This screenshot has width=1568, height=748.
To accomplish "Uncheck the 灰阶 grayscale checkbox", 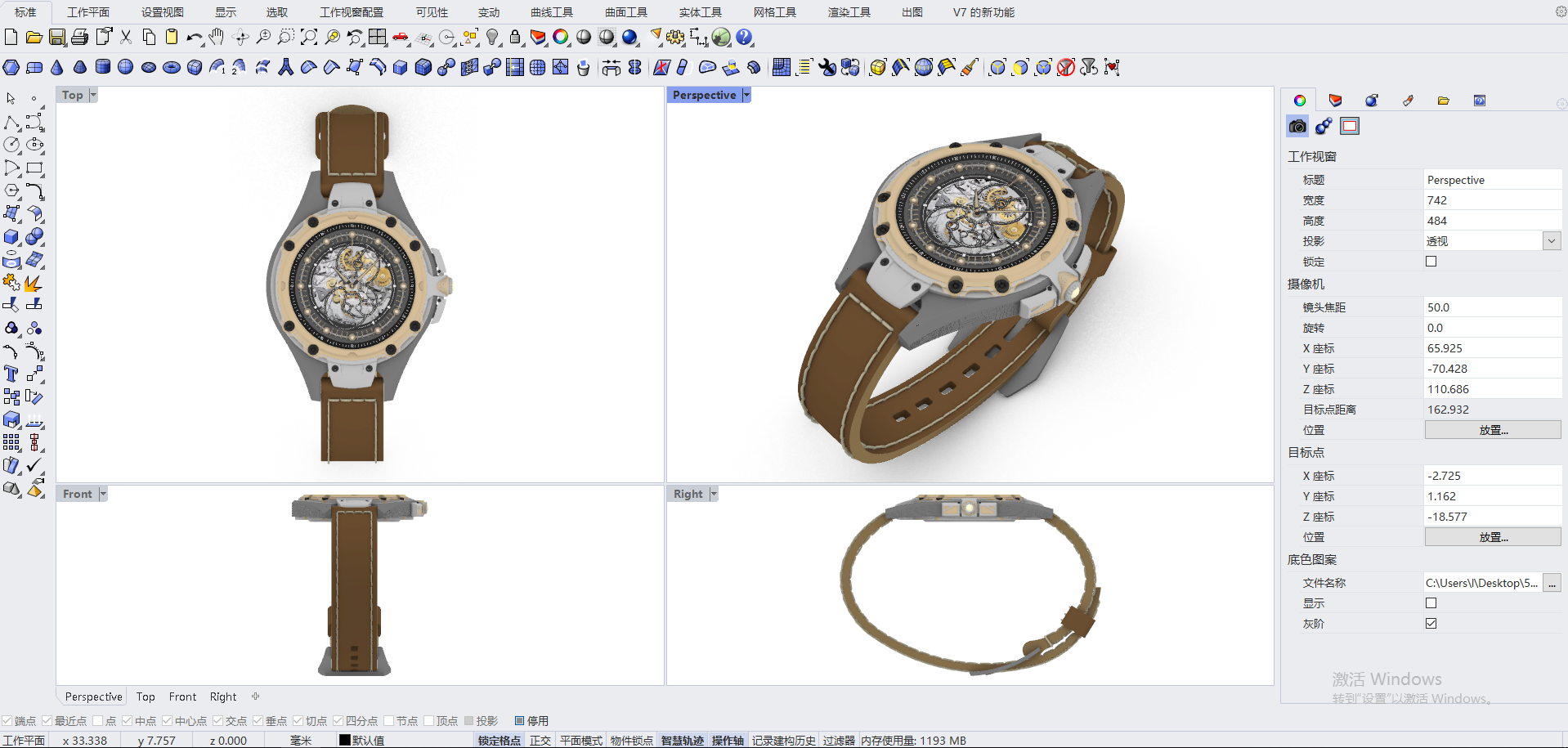I will tap(1431, 624).
